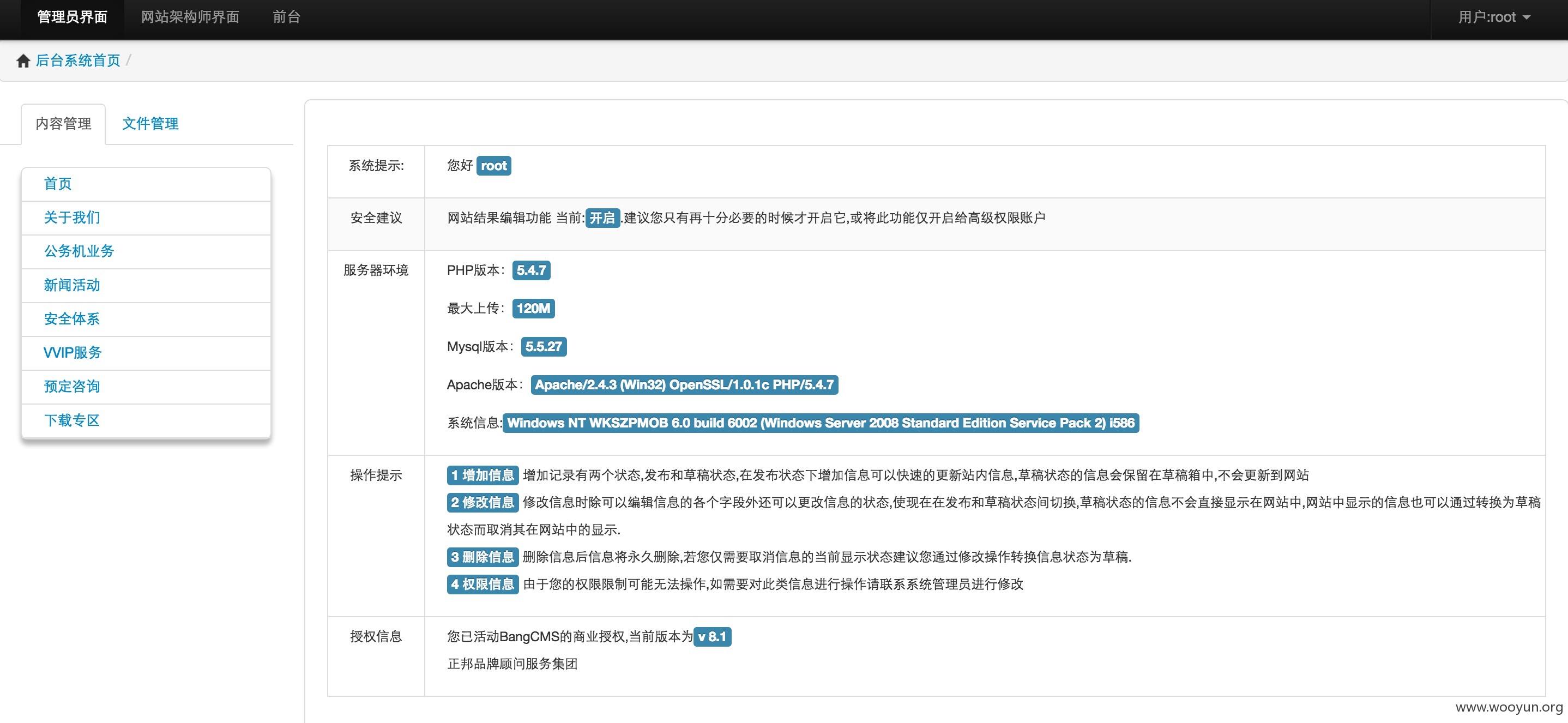Open the 用户:root dropdown caret

tap(1526, 17)
